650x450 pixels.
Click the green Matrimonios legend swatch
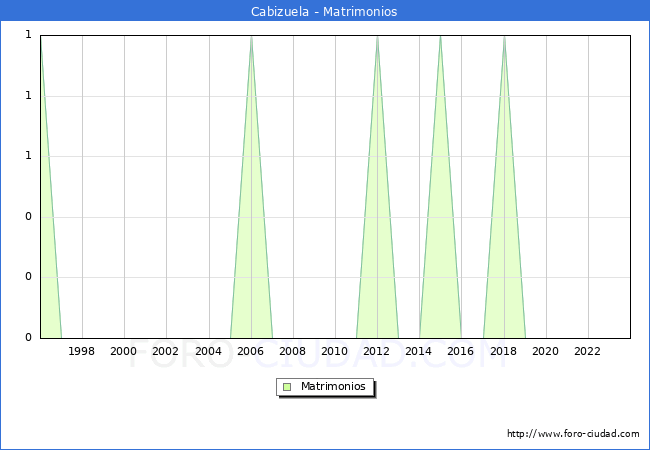pos(287,387)
